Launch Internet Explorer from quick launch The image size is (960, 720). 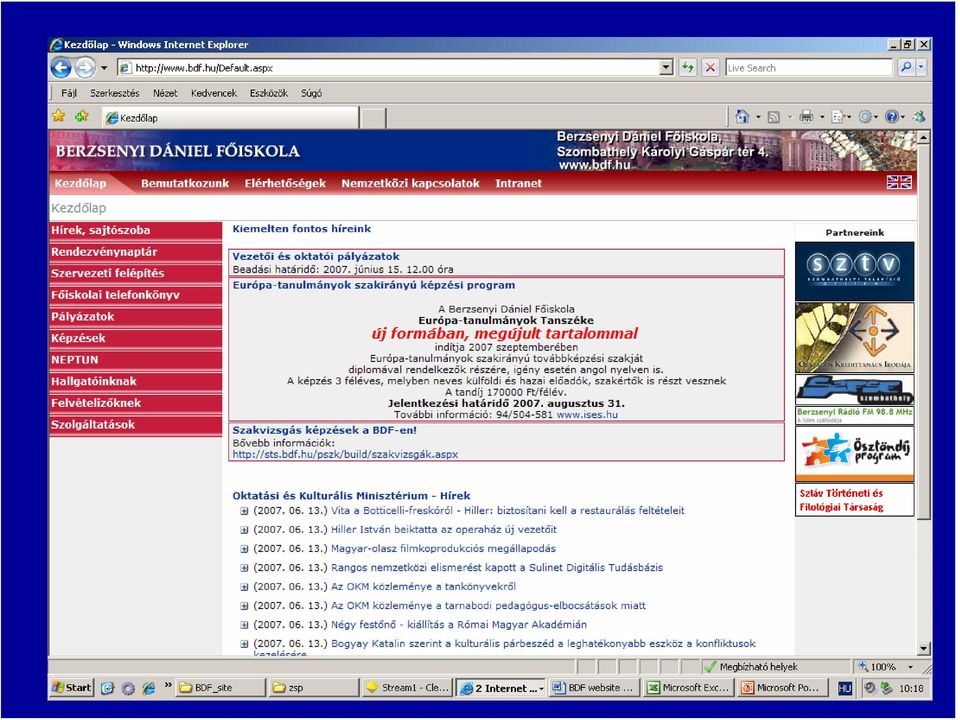(148, 688)
